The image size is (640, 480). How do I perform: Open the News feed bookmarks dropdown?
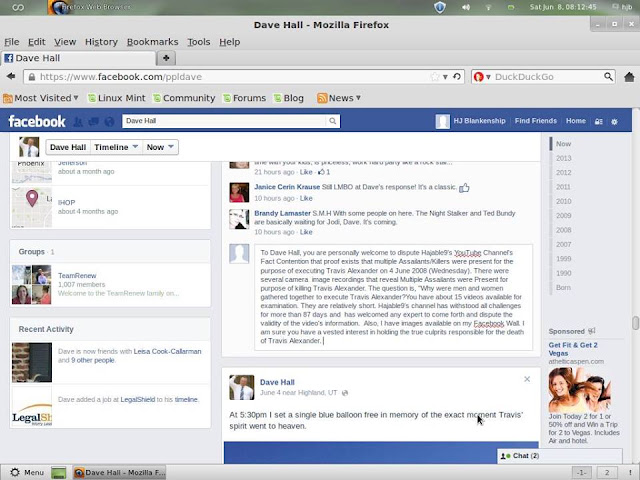[339, 98]
